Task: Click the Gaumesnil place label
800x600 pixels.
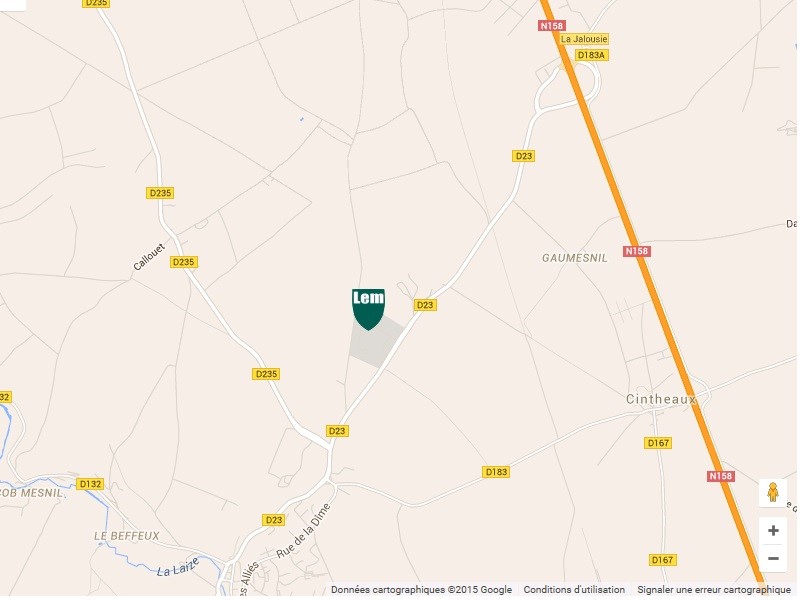Action: pos(575,259)
